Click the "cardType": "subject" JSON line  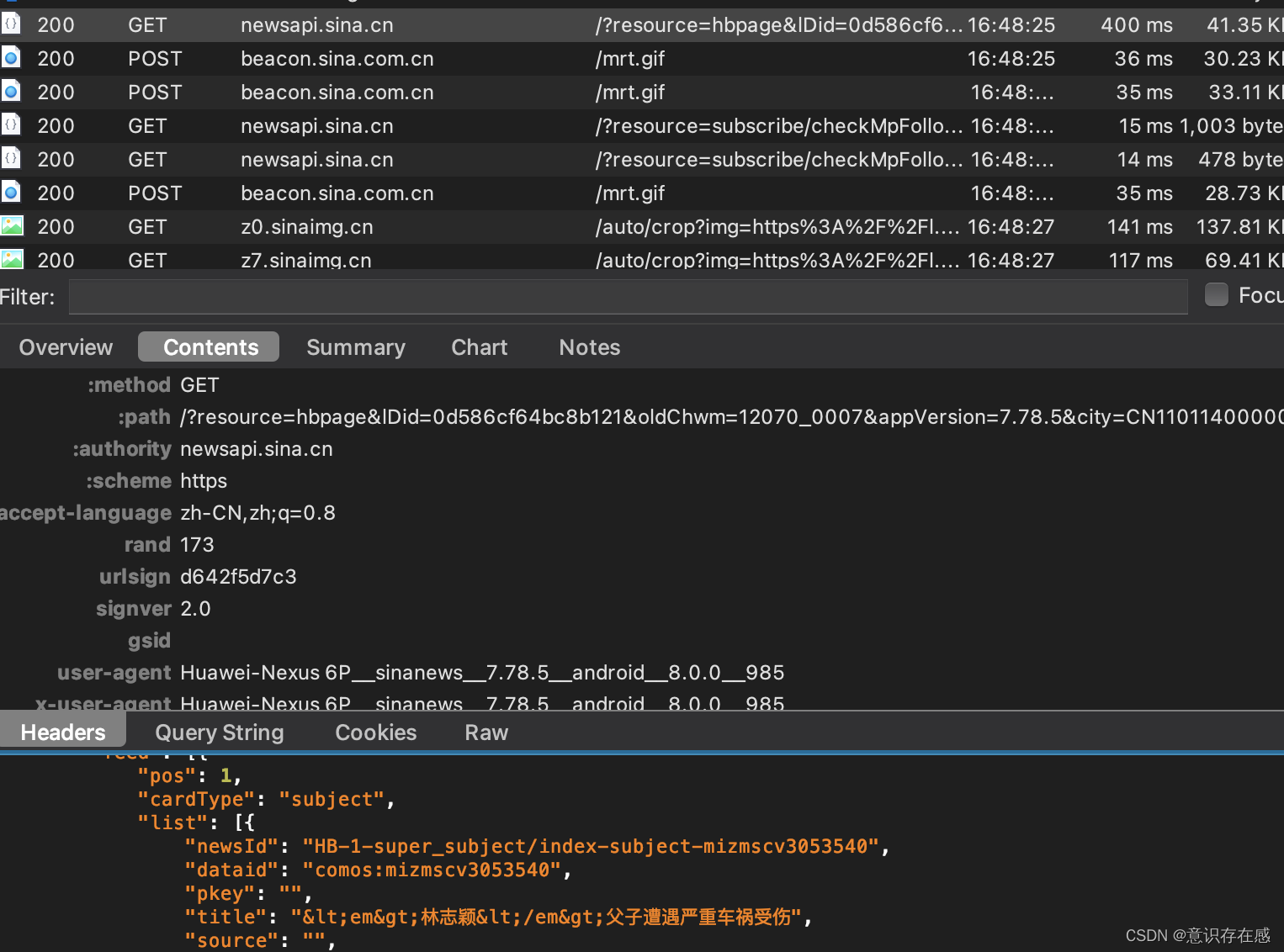(266, 799)
